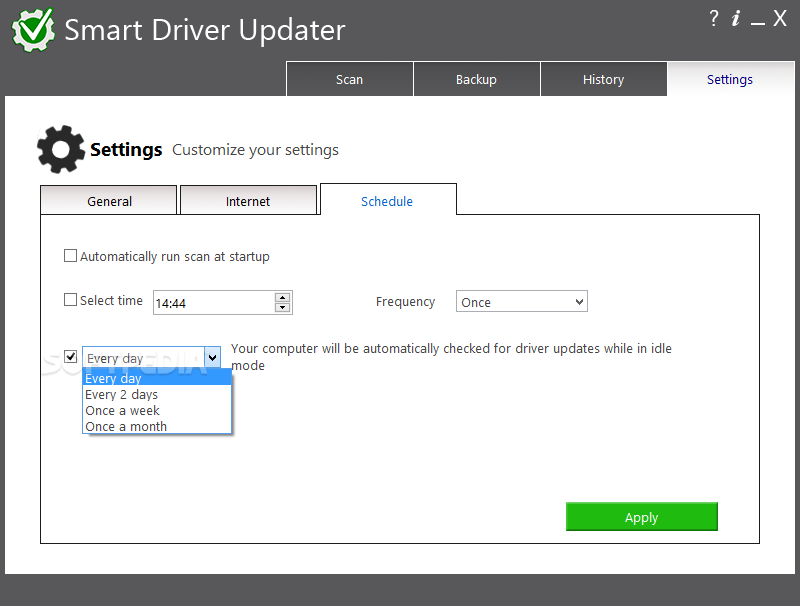
Task: Click the idle mode description text
Action: [x=451, y=357]
